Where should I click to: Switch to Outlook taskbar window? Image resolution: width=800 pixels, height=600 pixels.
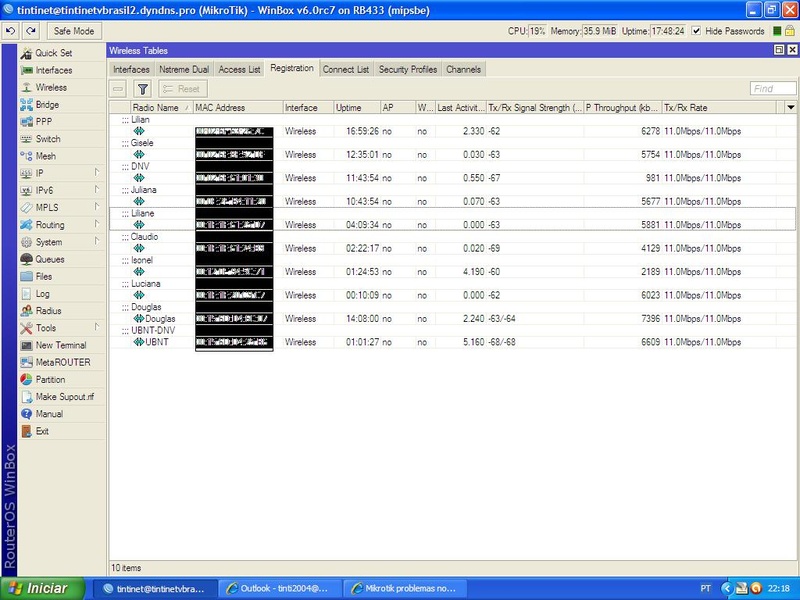tap(280, 588)
